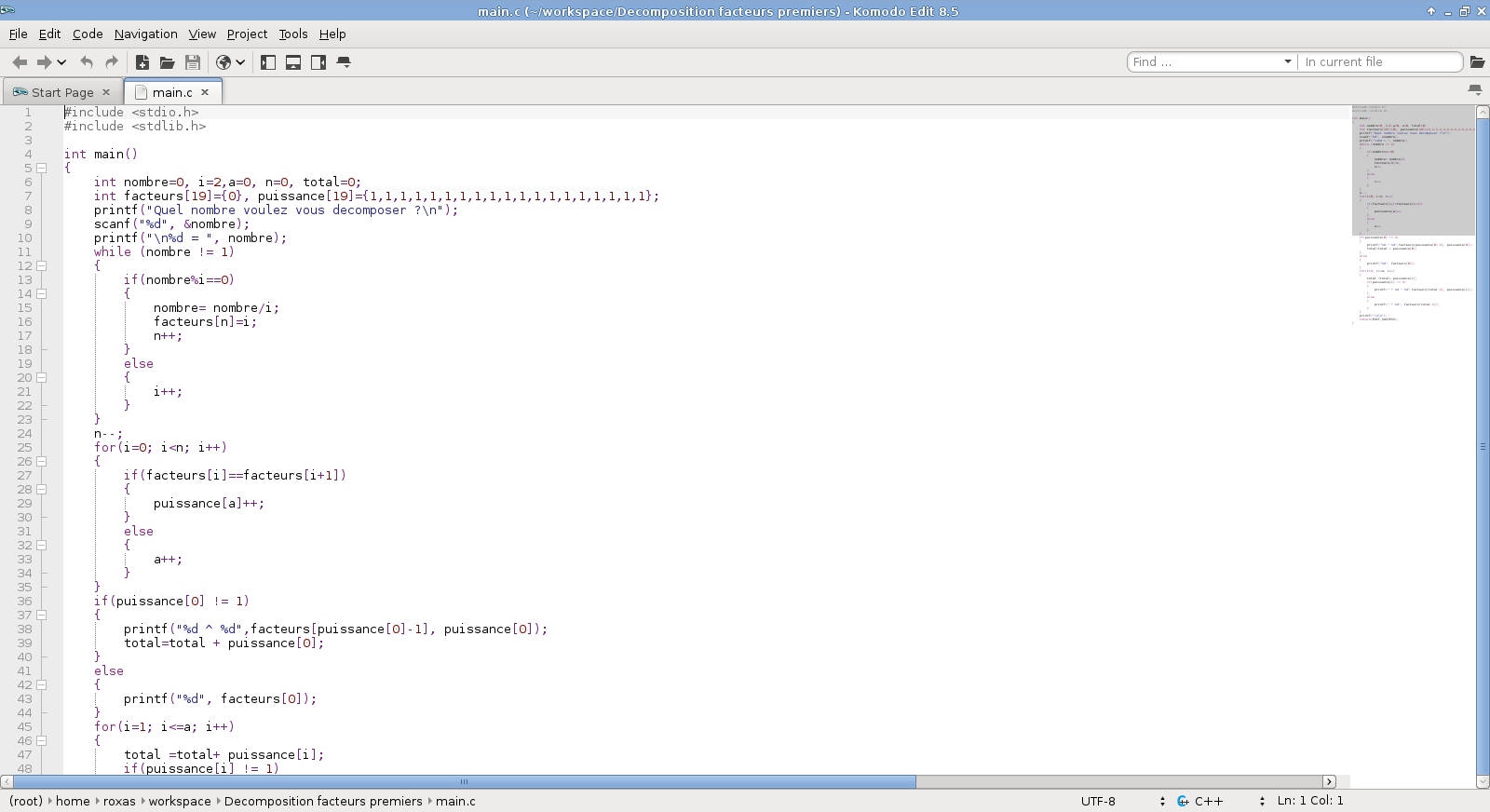Preview in browser globe icon
1490x812 pixels.
coord(223,62)
